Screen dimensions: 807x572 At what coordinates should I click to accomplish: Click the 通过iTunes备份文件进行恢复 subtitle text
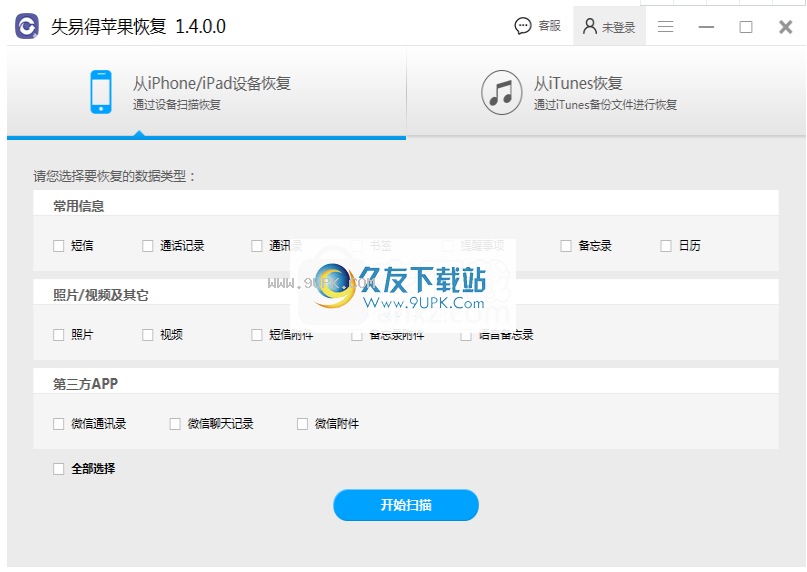(605, 105)
